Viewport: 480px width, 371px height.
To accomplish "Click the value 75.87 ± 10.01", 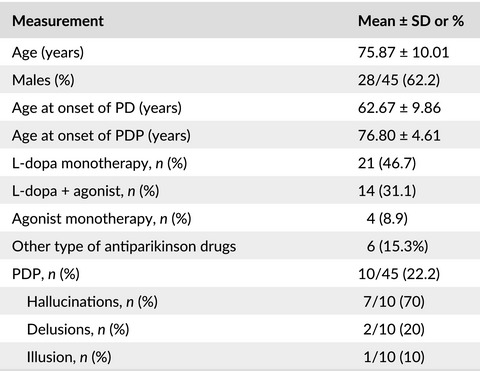I will (x=403, y=52).
